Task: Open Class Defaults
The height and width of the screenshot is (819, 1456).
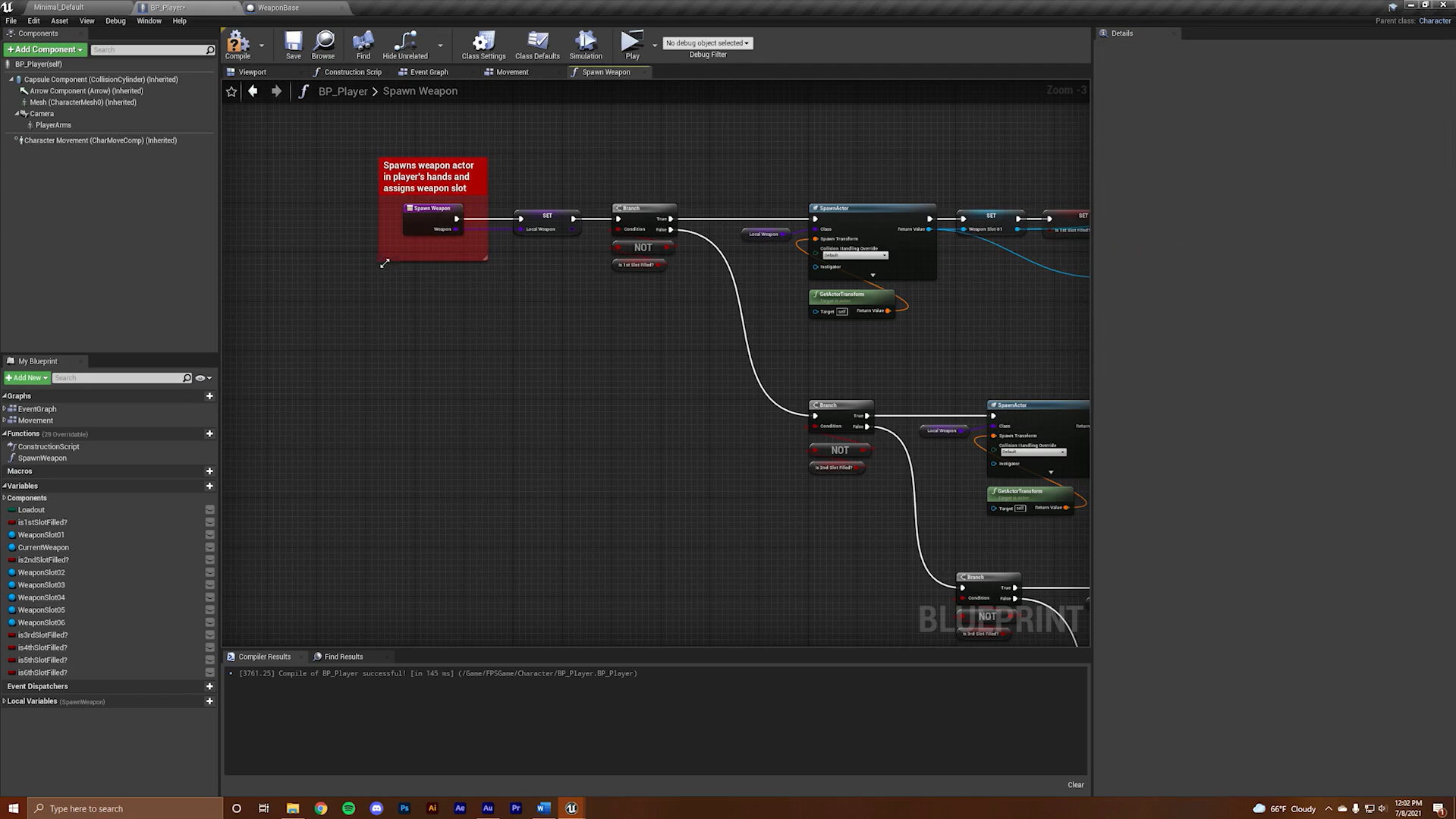Action: pyautogui.click(x=537, y=44)
